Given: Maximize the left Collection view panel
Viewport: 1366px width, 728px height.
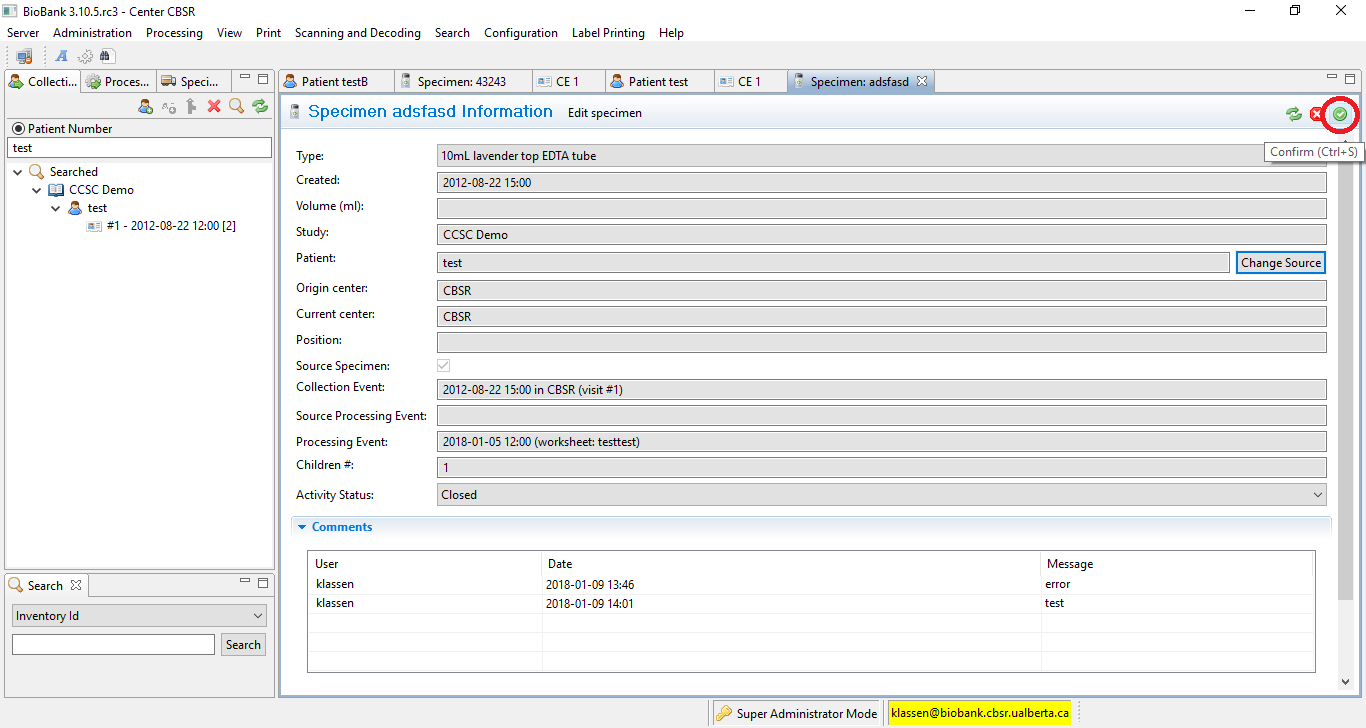Looking at the screenshot, I should [x=263, y=78].
